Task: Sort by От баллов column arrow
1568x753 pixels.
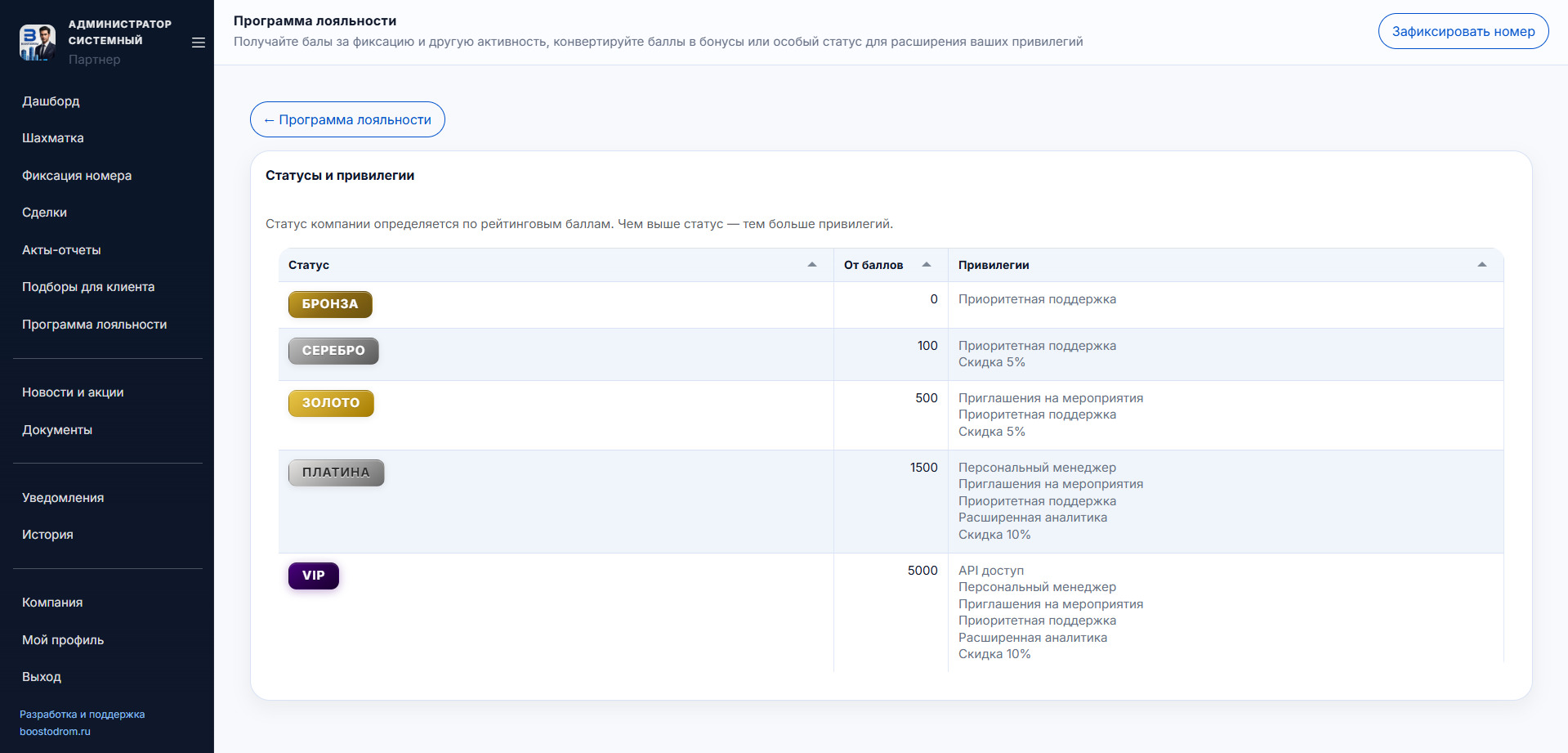Action: point(926,265)
